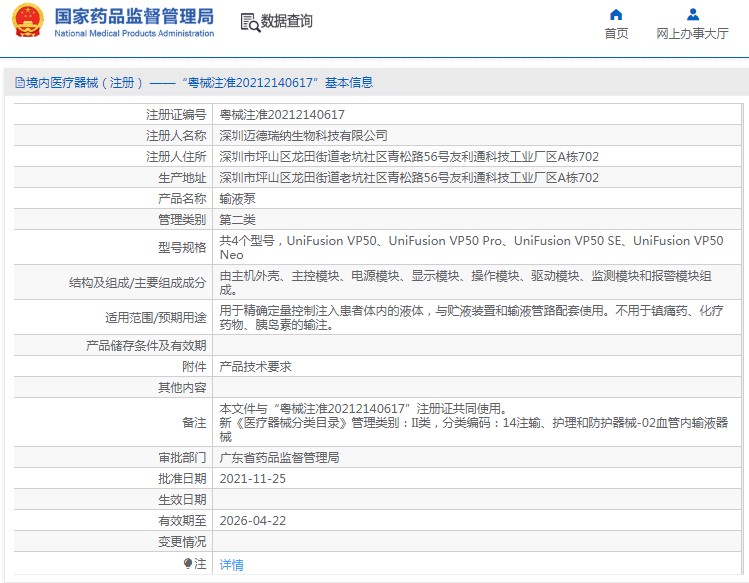The image size is (749, 583).
Task: Select approval date 2021-11-25
Action: point(253,479)
